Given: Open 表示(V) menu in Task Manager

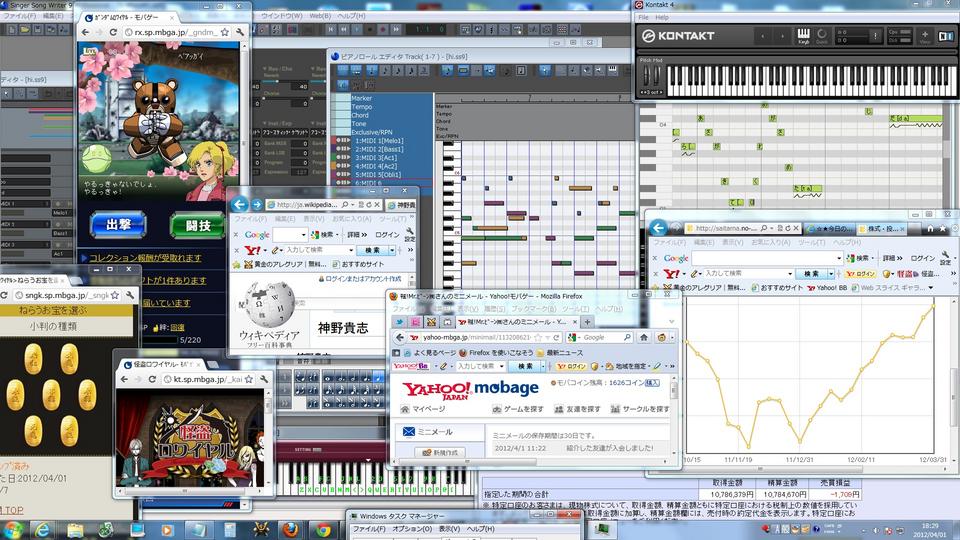Looking at the screenshot, I should [x=449, y=529].
